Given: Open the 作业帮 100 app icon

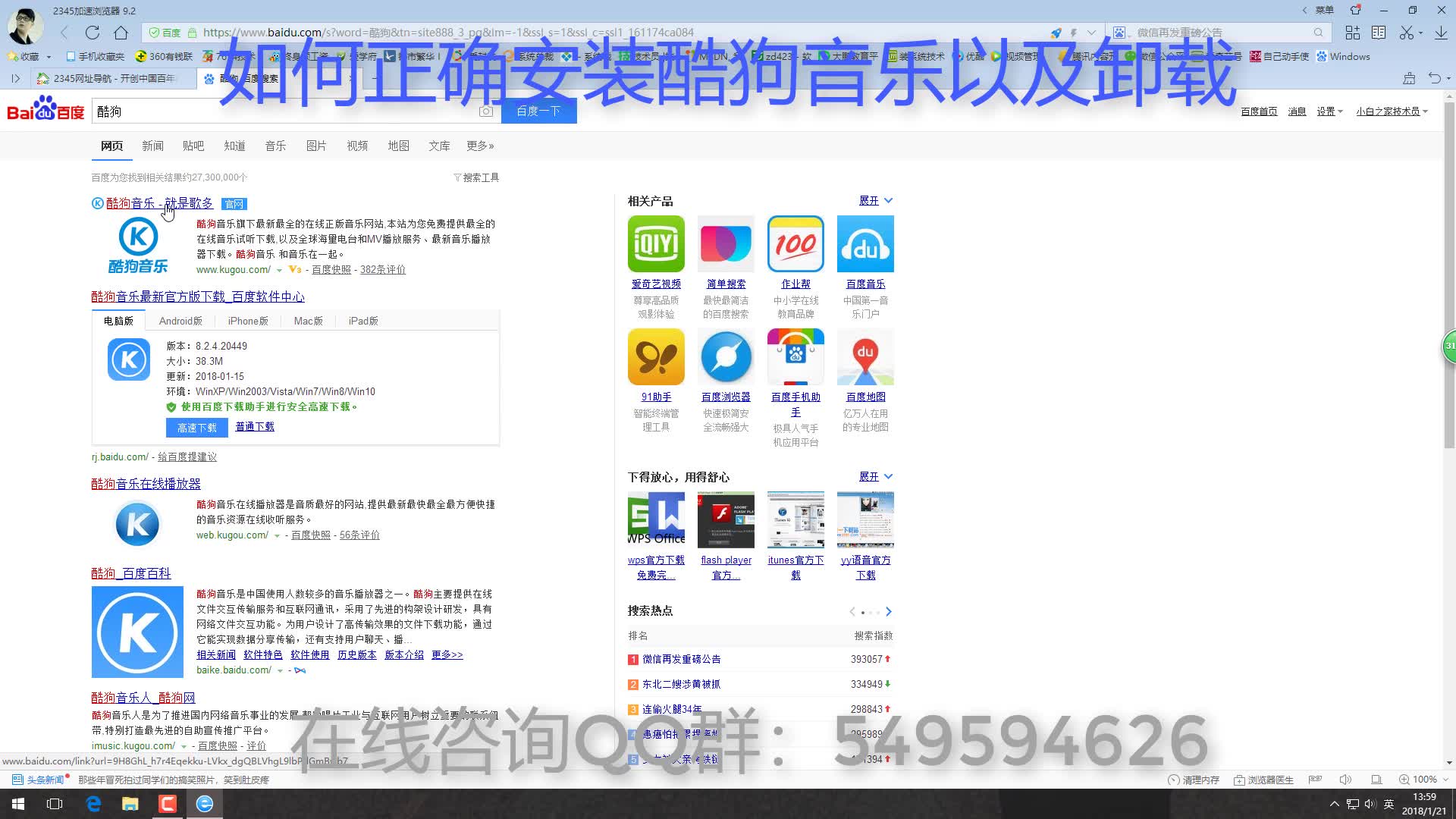Looking at the screenshot, I should (x=795, y=243).
